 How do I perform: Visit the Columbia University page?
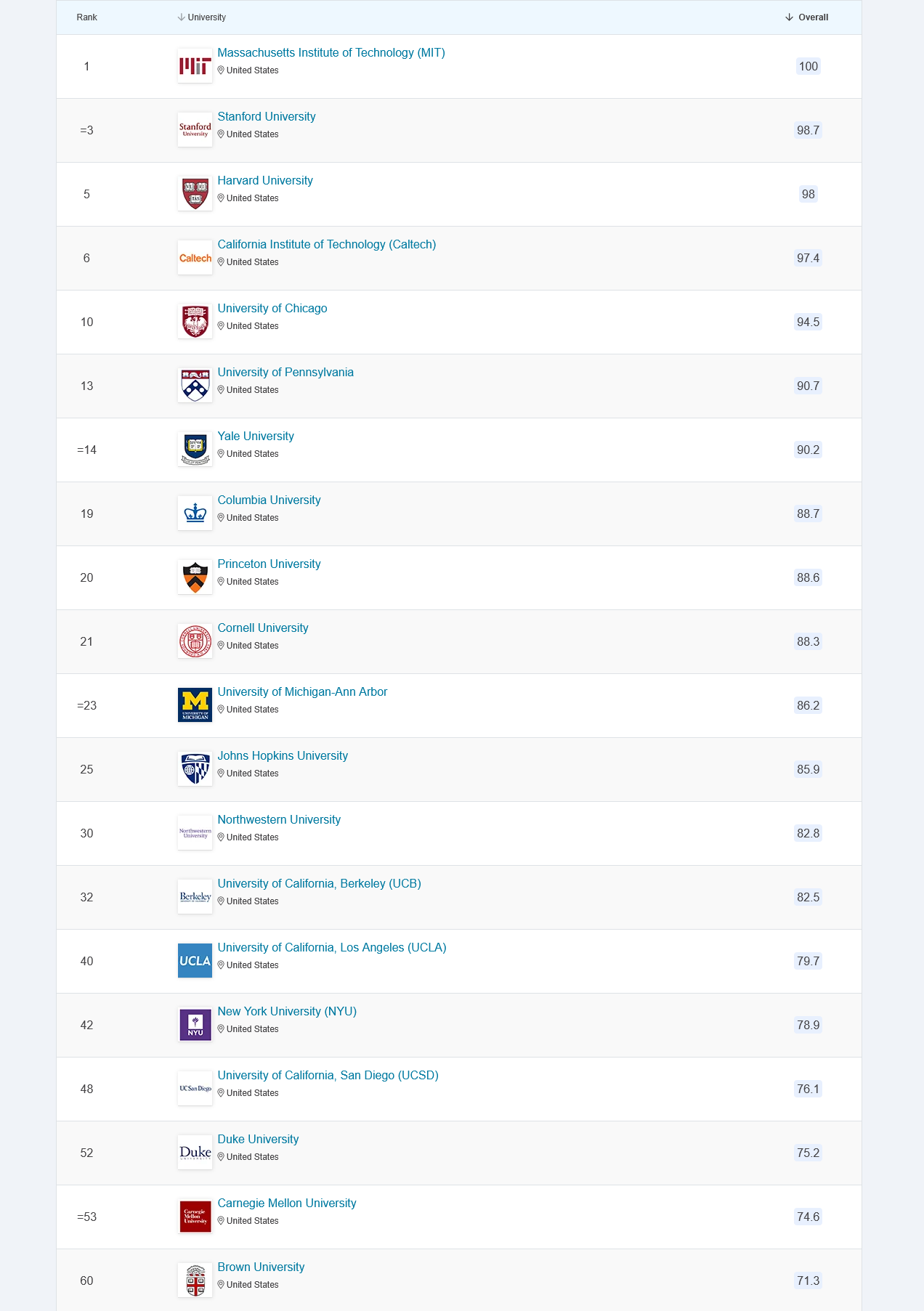tap(269, 500)
